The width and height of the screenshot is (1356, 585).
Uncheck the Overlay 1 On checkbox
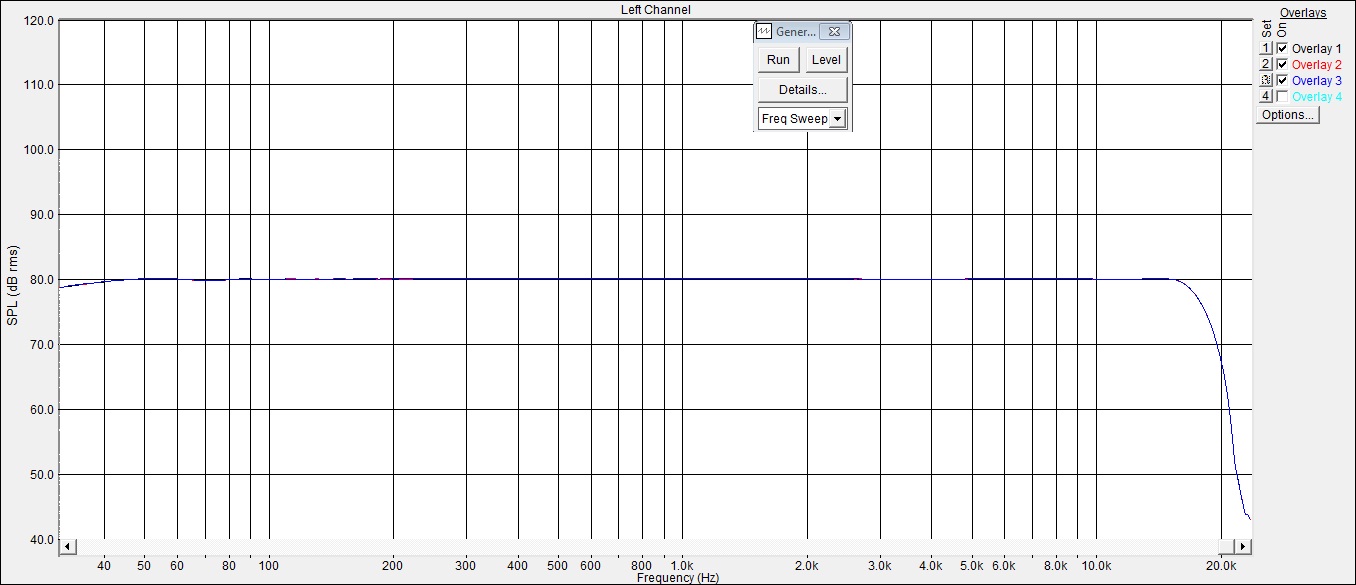[x=1283, y=48]
